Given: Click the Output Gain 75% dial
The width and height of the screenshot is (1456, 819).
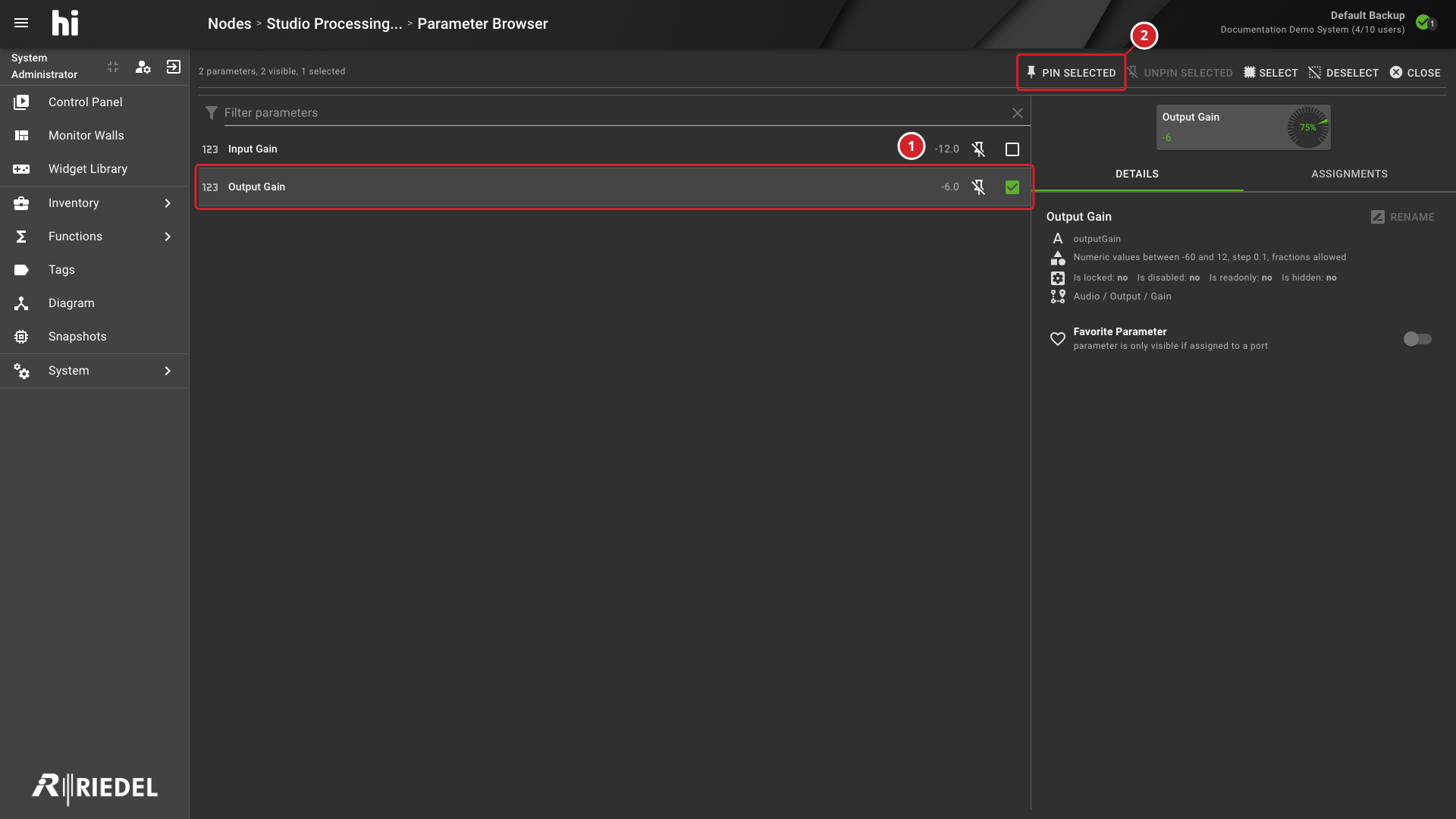Looking at the screenshot, I should (x=1308, y=127).
